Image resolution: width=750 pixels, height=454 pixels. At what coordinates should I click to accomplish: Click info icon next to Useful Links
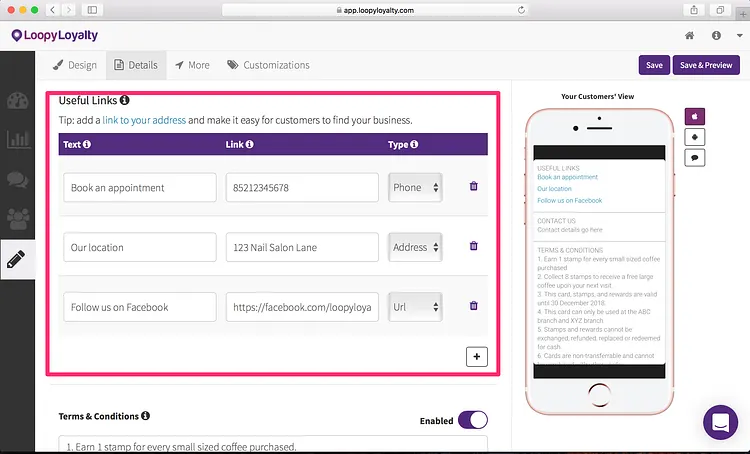coord(124,100)
